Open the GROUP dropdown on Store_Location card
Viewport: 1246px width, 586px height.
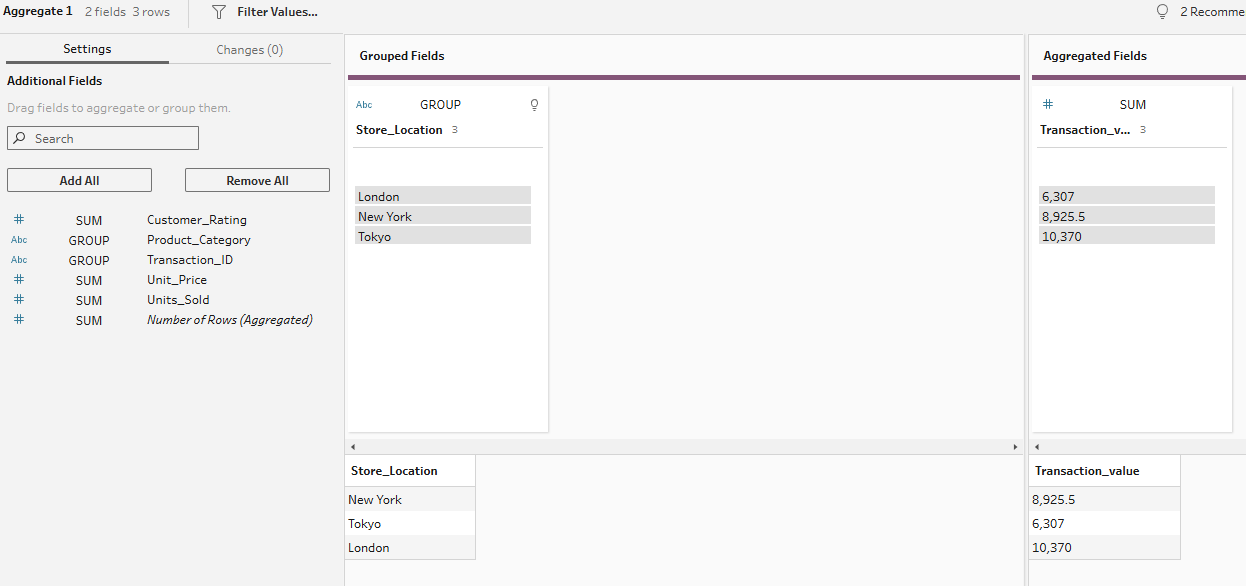coord(440,105)
